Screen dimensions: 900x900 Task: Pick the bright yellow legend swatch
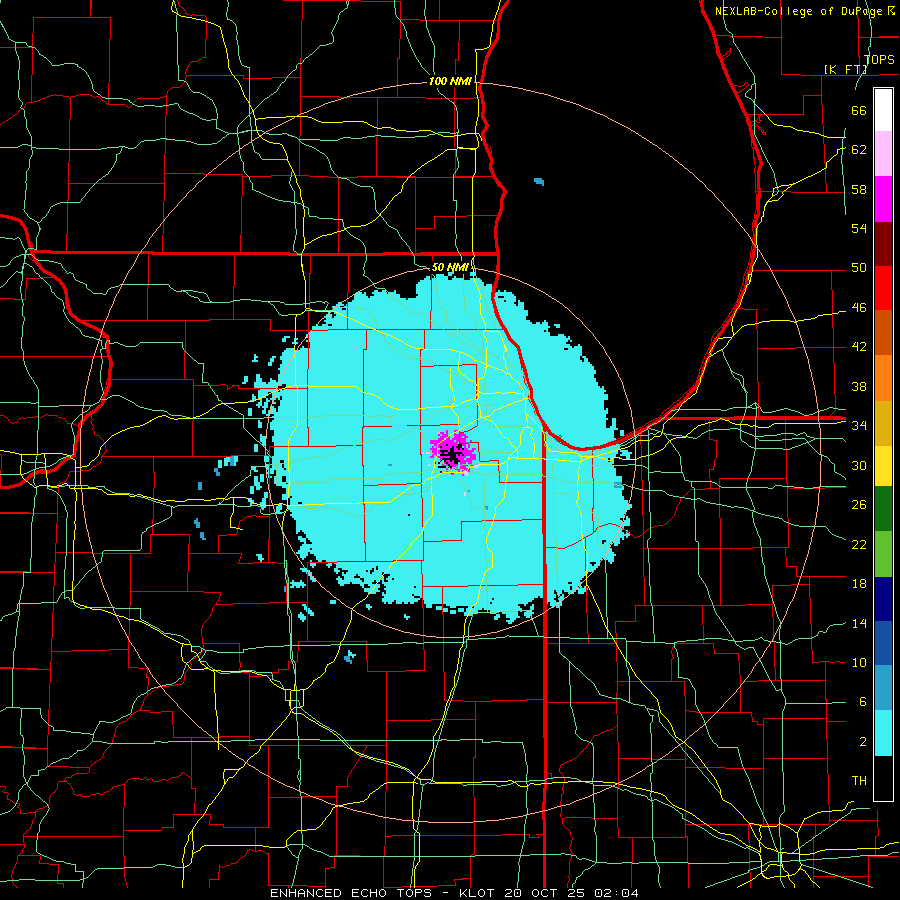[883, 465]
